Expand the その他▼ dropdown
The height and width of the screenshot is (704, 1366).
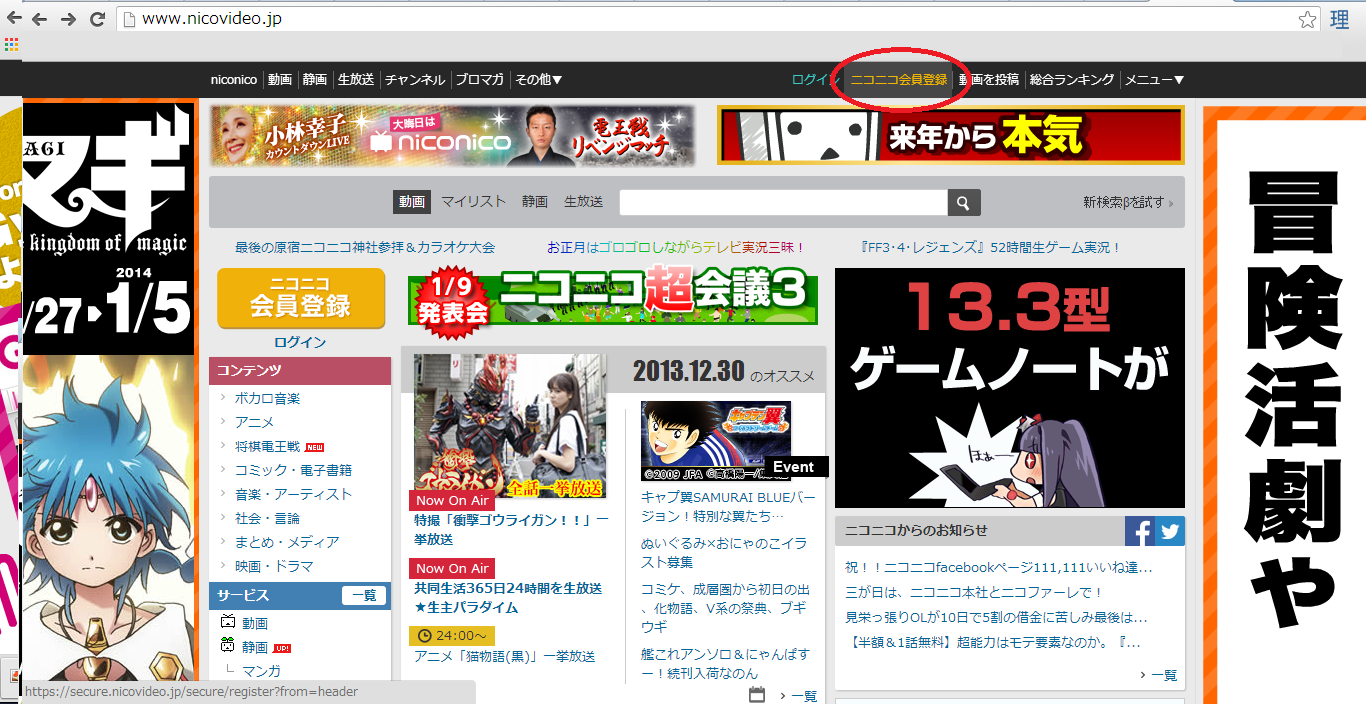[539, 80]
